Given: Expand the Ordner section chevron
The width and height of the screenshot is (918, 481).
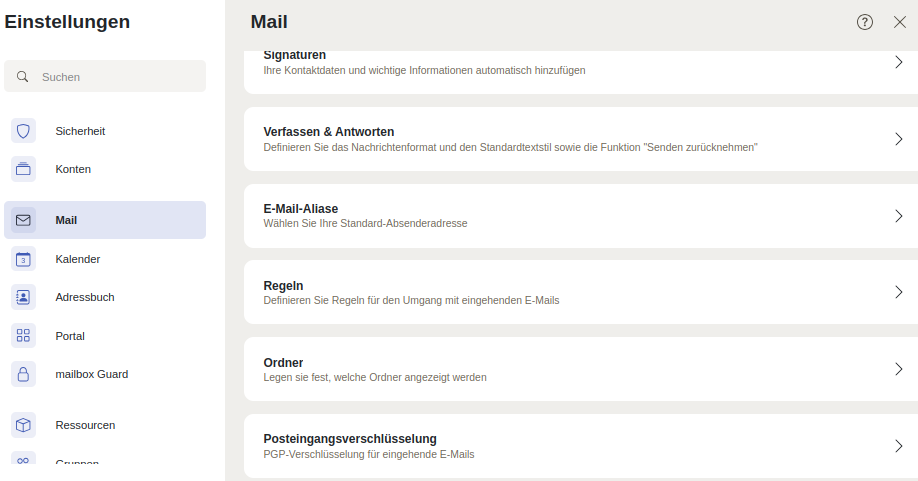Looking at the screenshot, I should tap(898, 369).
